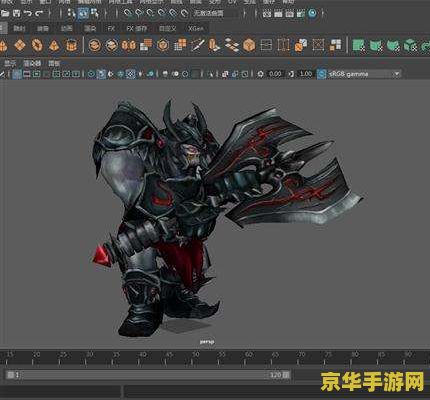Click the Mirror geometry shelf icon
The image size is (430, 400).
[129, 45]
